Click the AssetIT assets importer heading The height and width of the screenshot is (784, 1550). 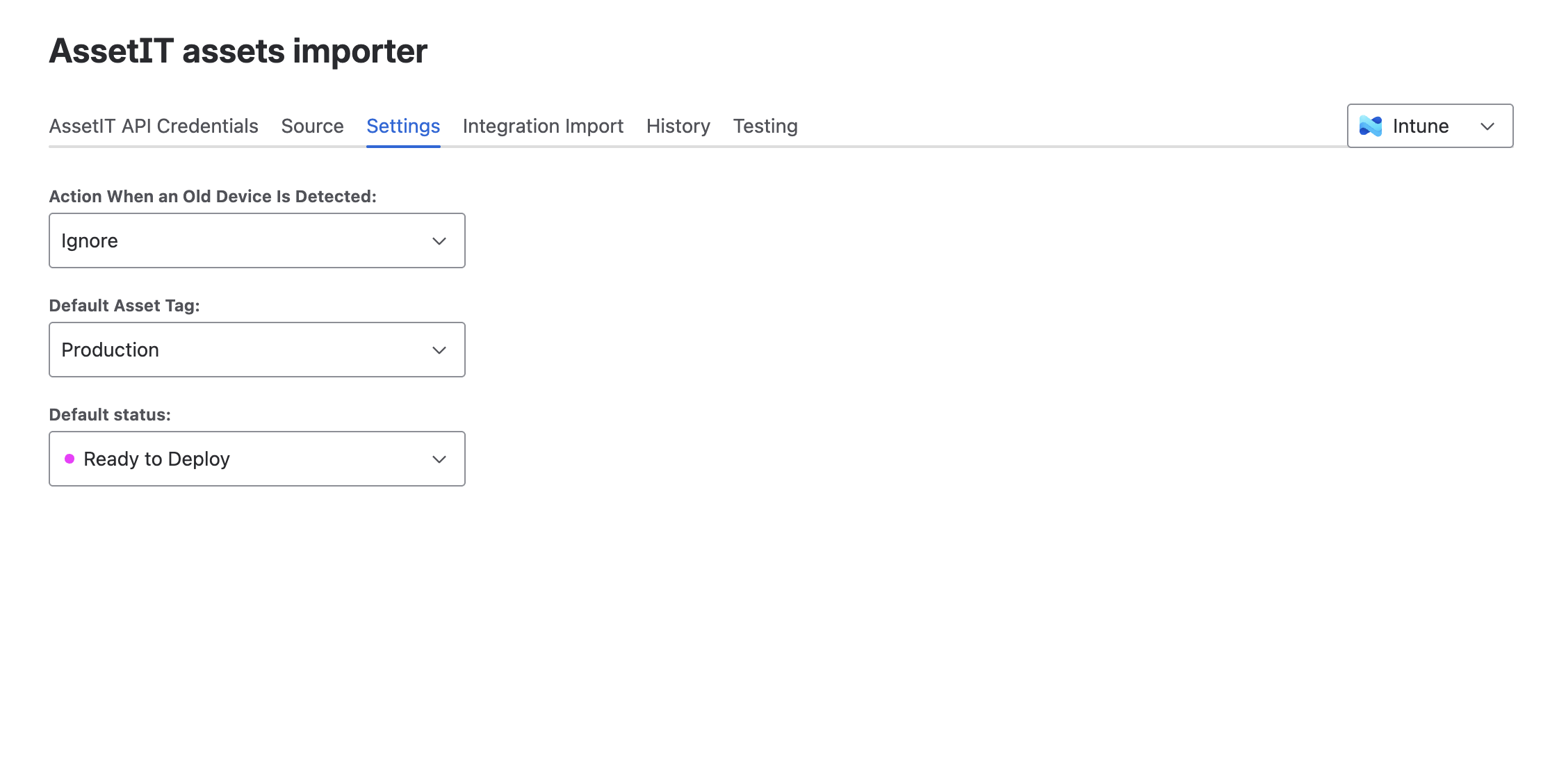[x=238, y=51]
